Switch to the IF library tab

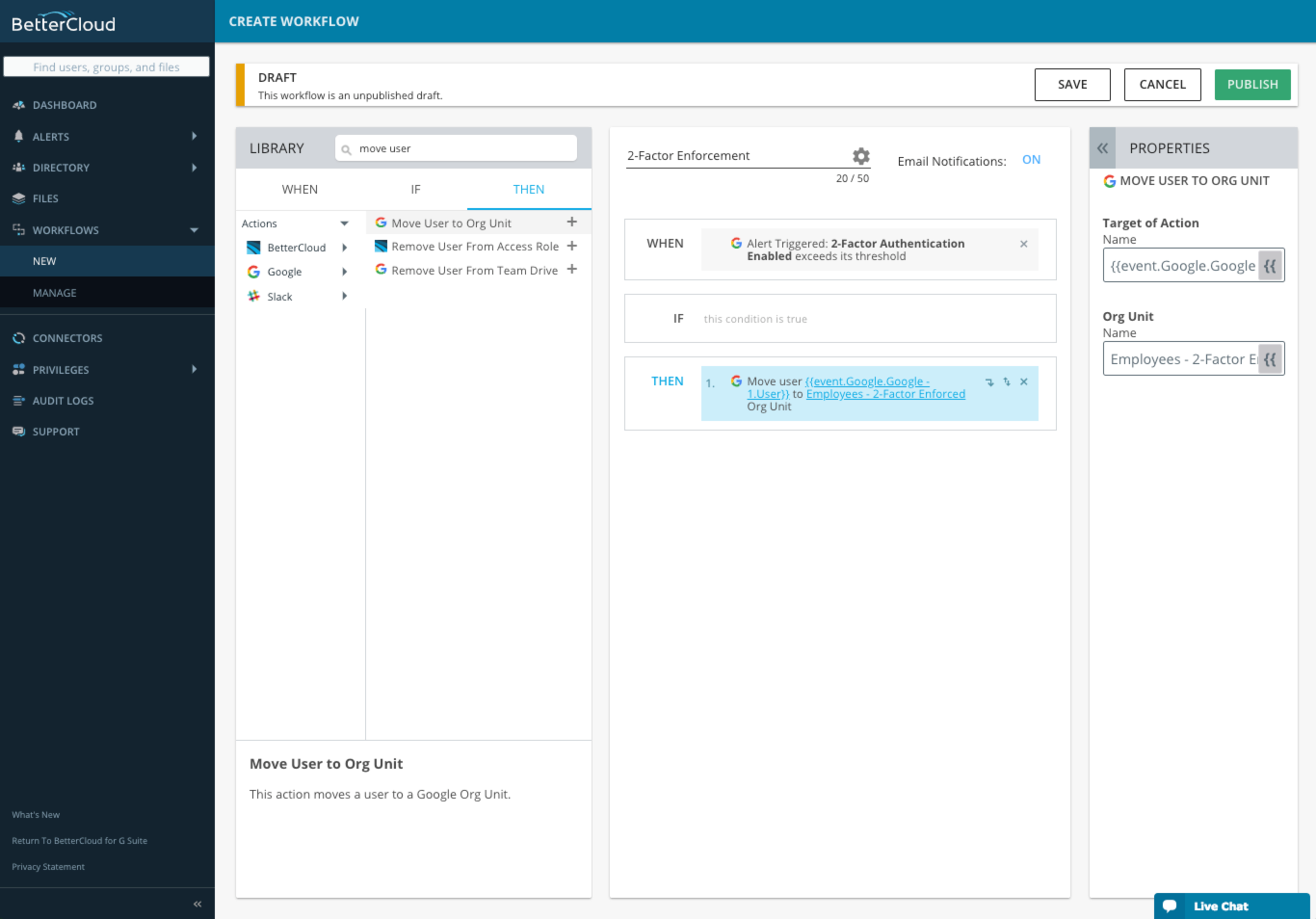coord(415,190)
